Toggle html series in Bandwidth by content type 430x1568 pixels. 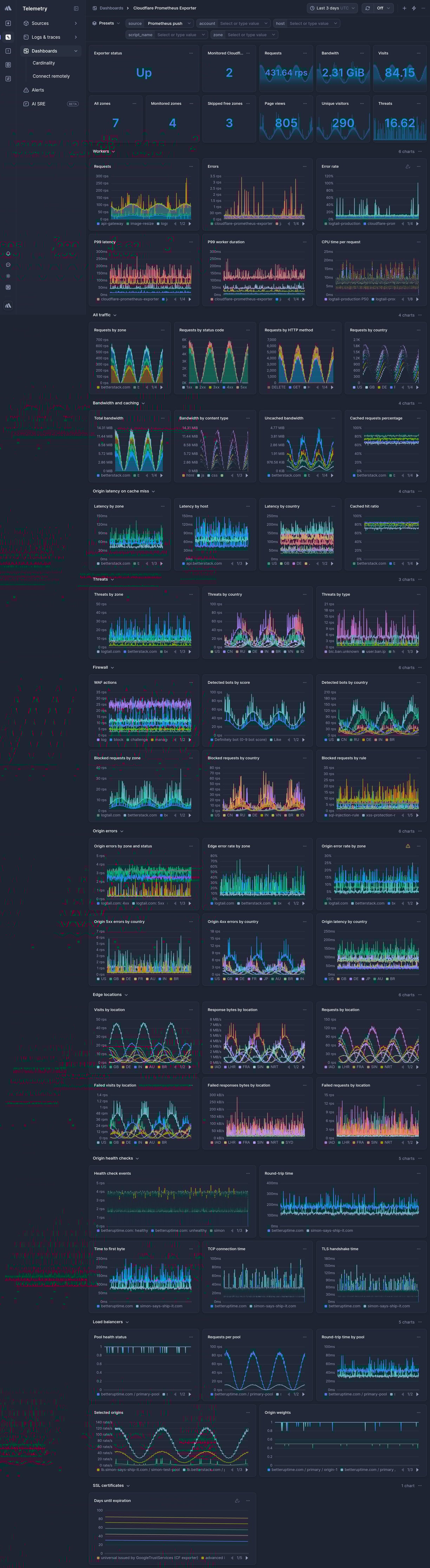[x=188, y=475]
